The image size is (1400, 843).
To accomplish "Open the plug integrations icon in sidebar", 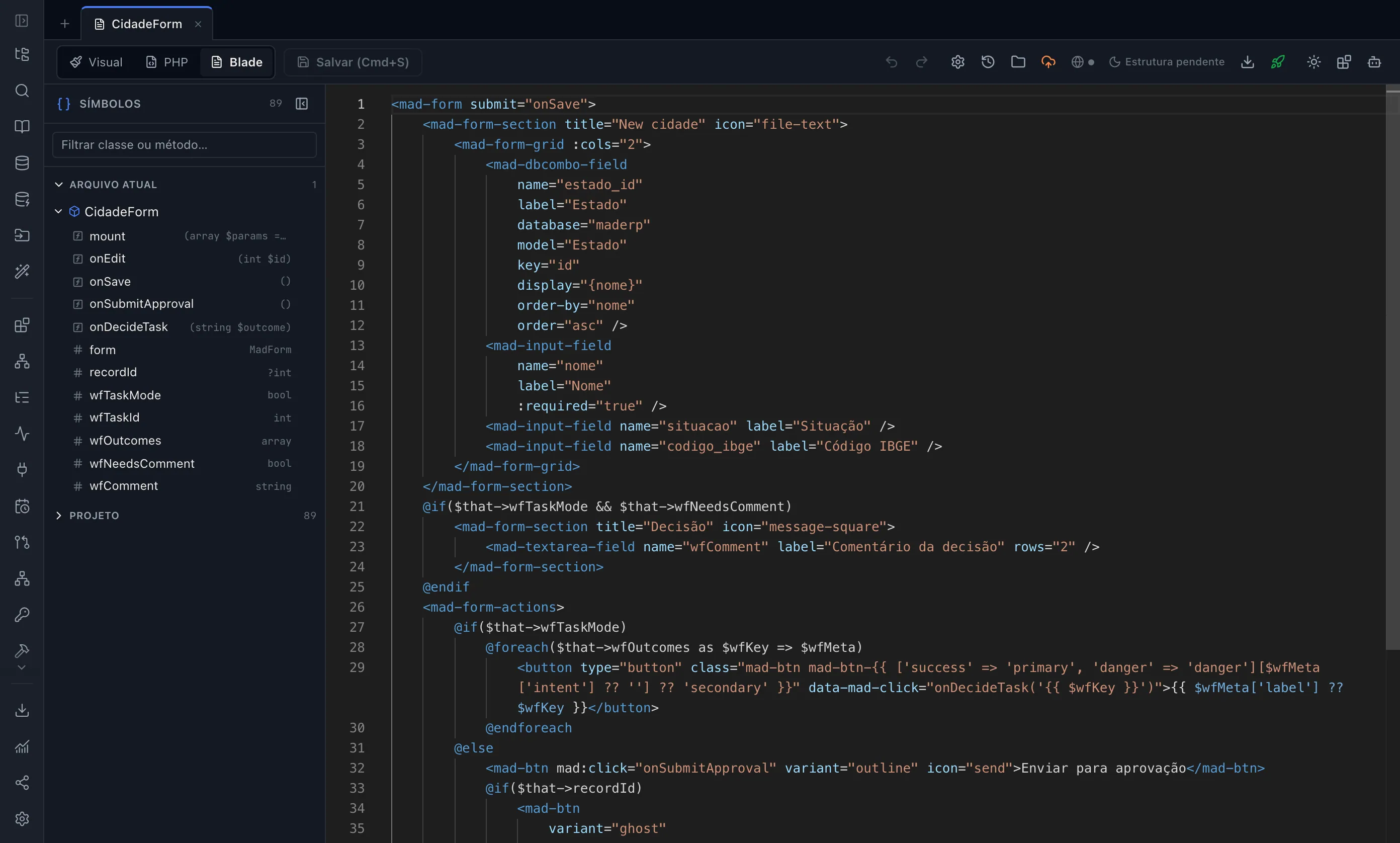I will [22, 470].
